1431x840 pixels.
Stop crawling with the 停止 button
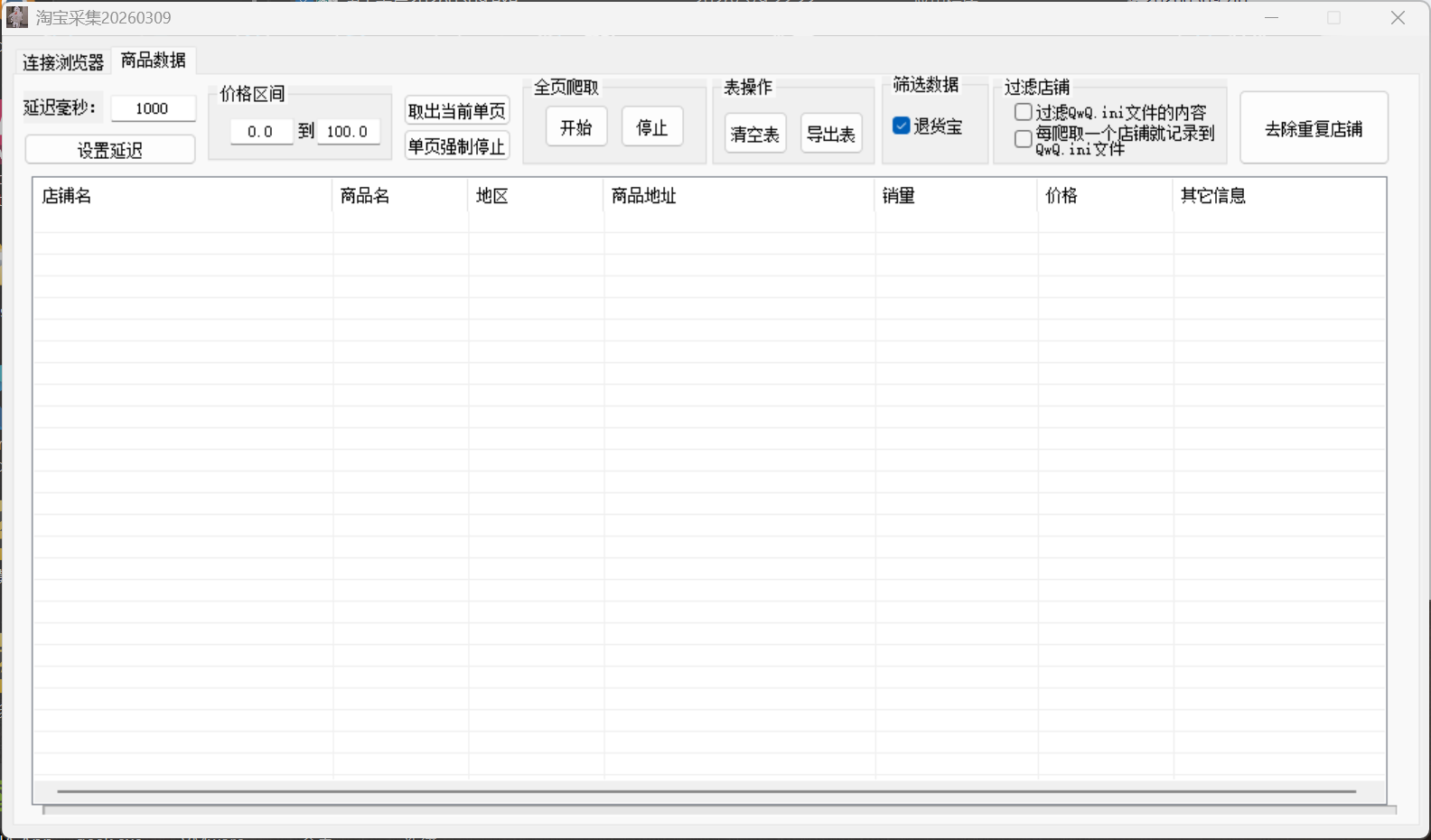click(x=652, y=127)
